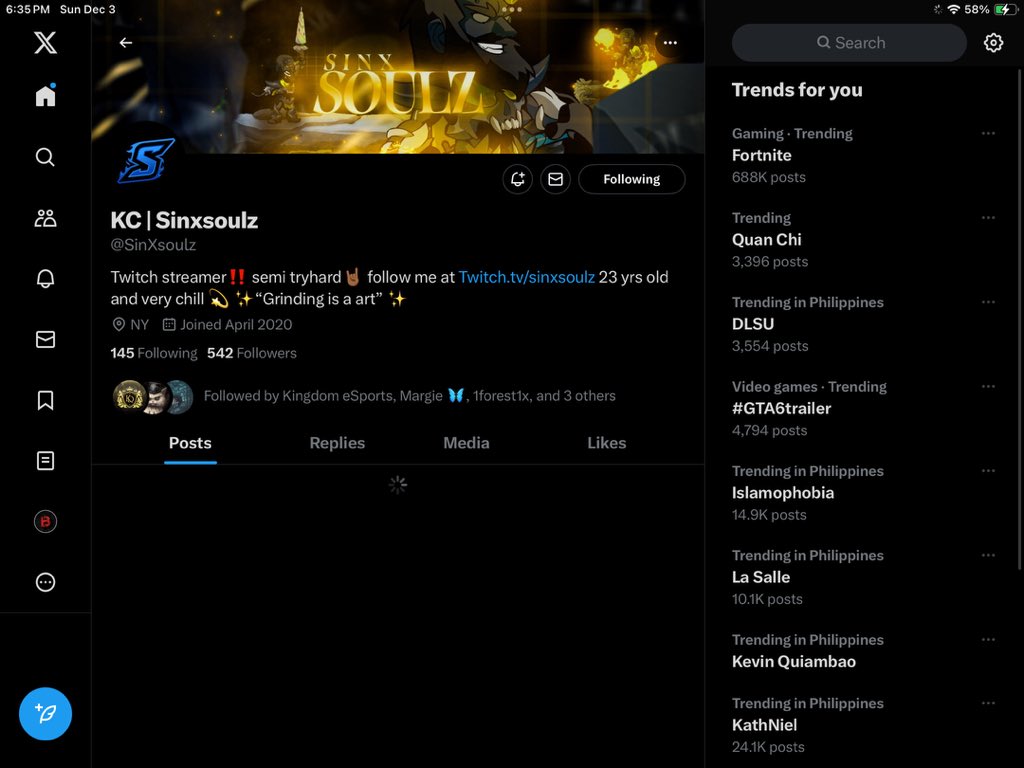Open more options for Quan Chi trend
Image resolution: width=1024 pixels, height=768 pixels.
pyautogui.click(x=988, y=217)
